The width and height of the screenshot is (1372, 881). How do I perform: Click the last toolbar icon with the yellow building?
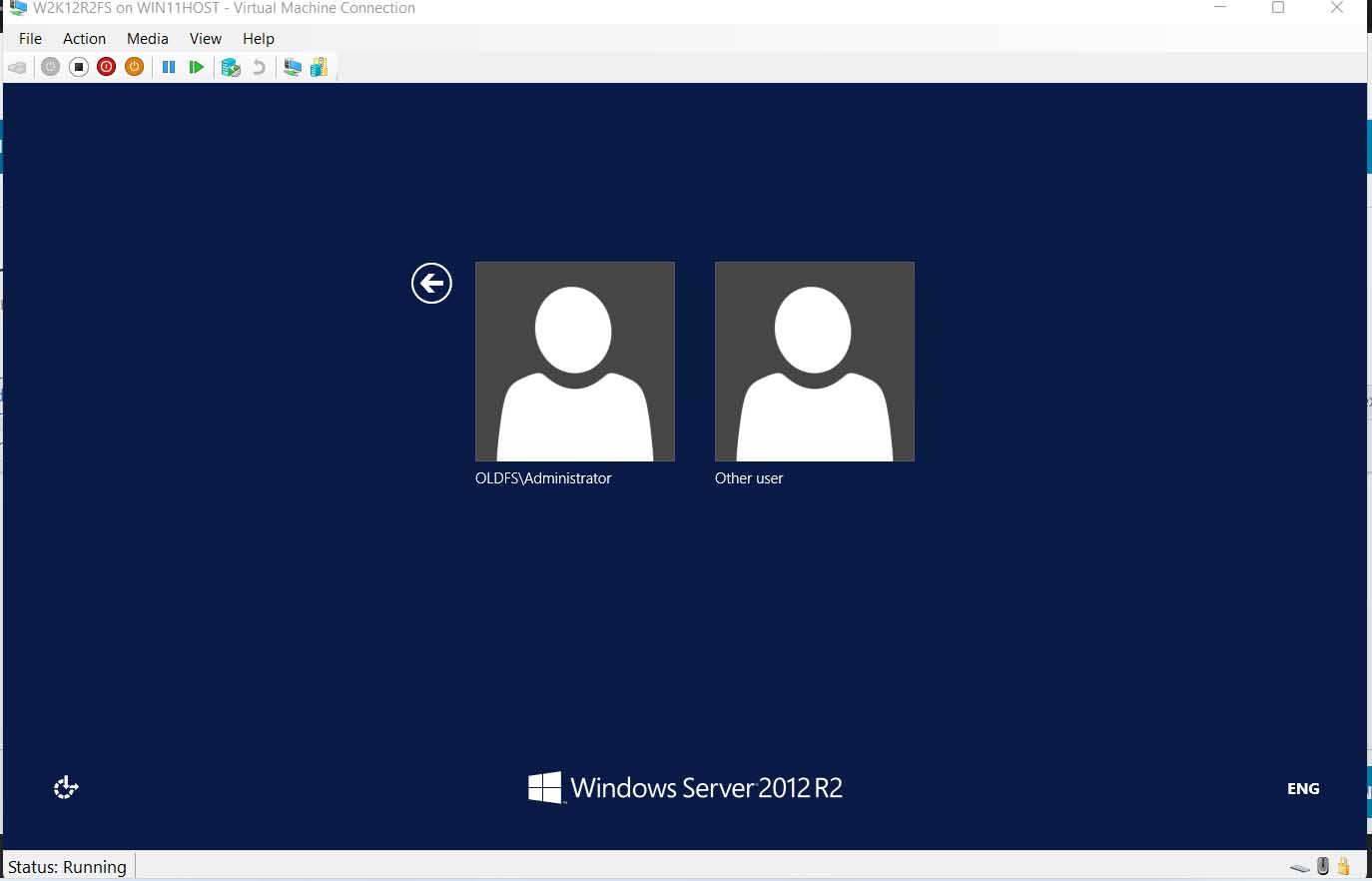[320, 67]
